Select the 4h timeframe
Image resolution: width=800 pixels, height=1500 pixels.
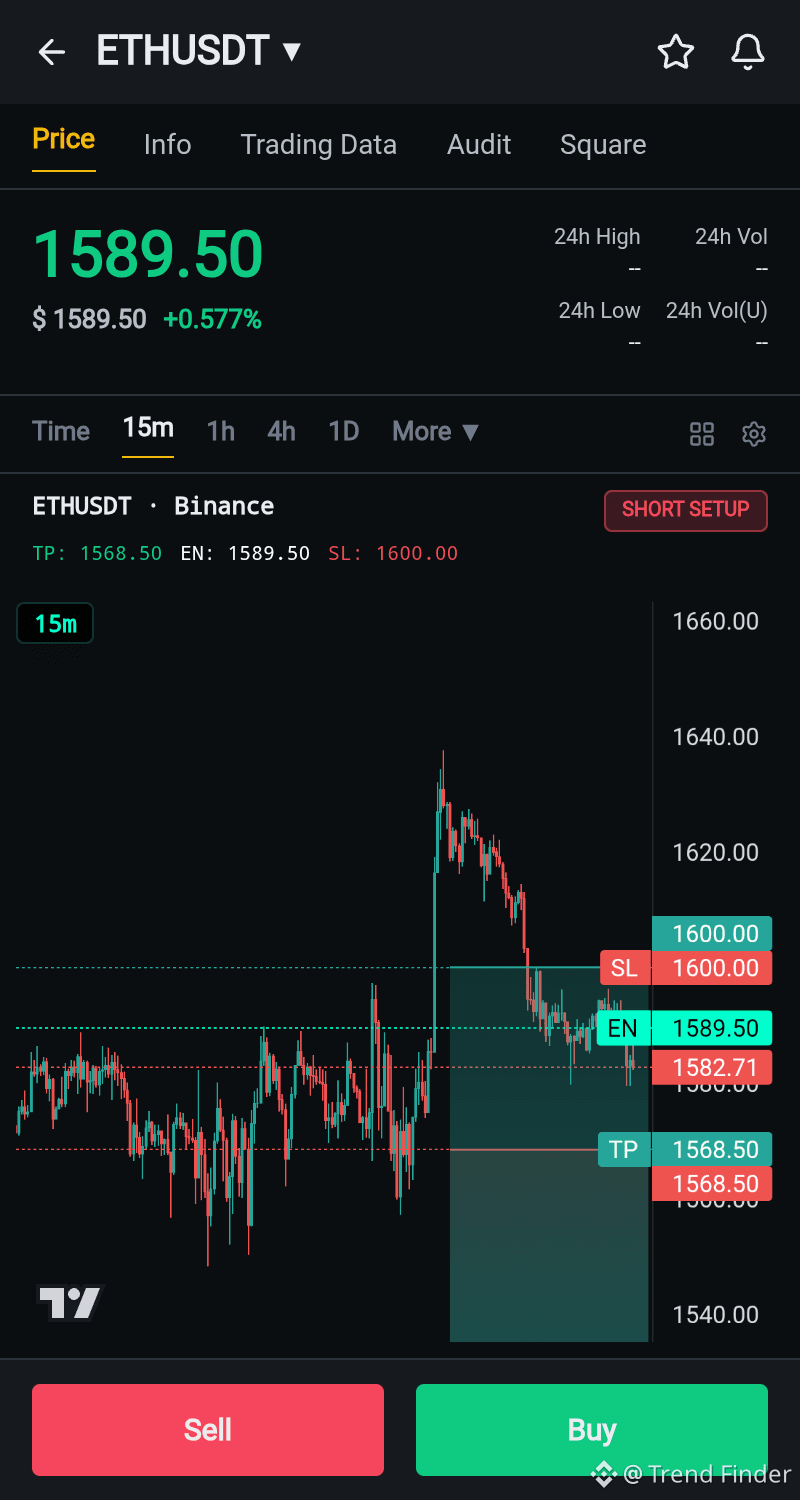[281, 432]
